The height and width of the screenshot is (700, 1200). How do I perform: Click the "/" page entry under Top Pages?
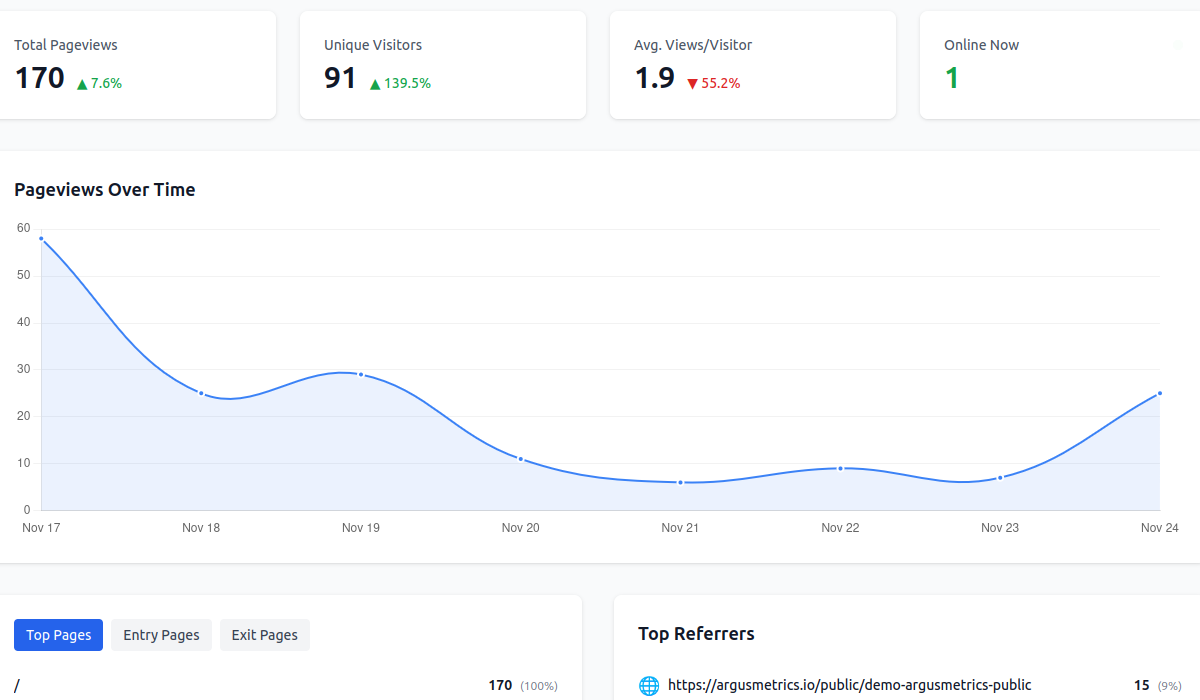18,685
